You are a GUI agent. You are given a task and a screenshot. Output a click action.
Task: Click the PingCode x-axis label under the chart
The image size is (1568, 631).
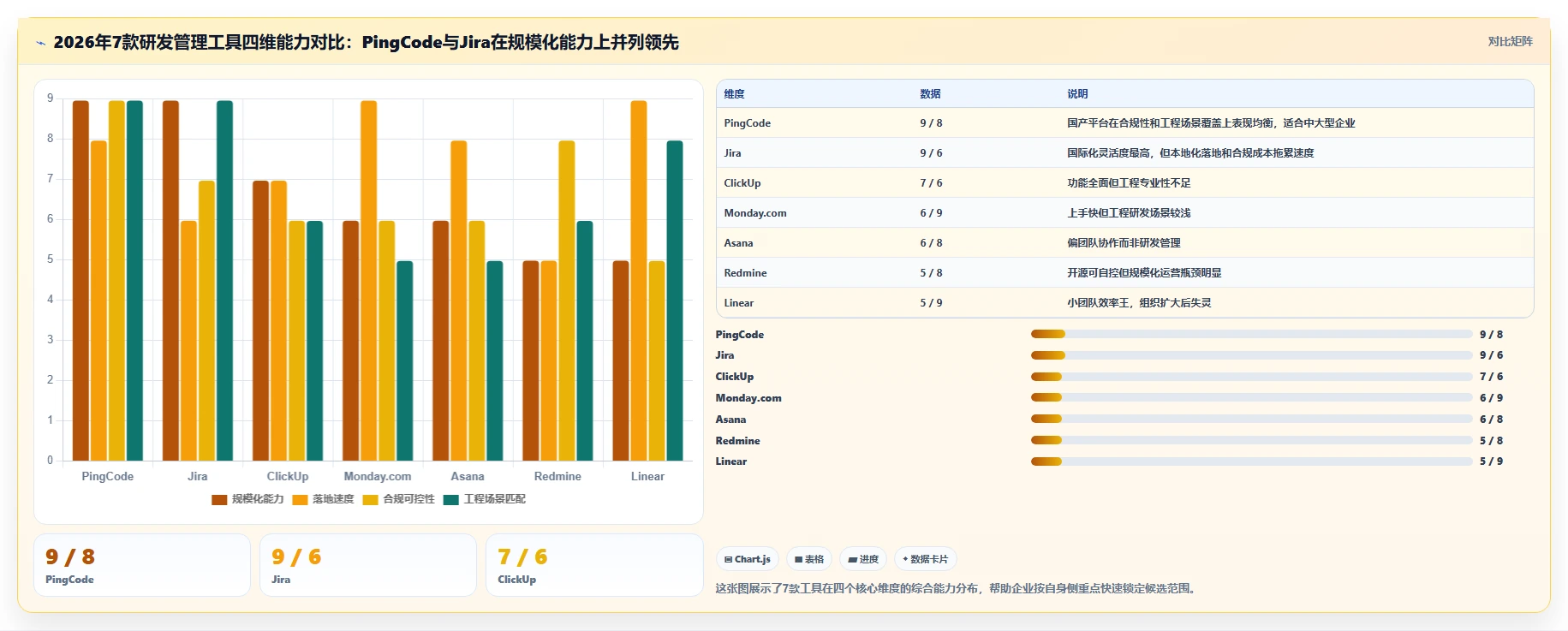[107, 477]
